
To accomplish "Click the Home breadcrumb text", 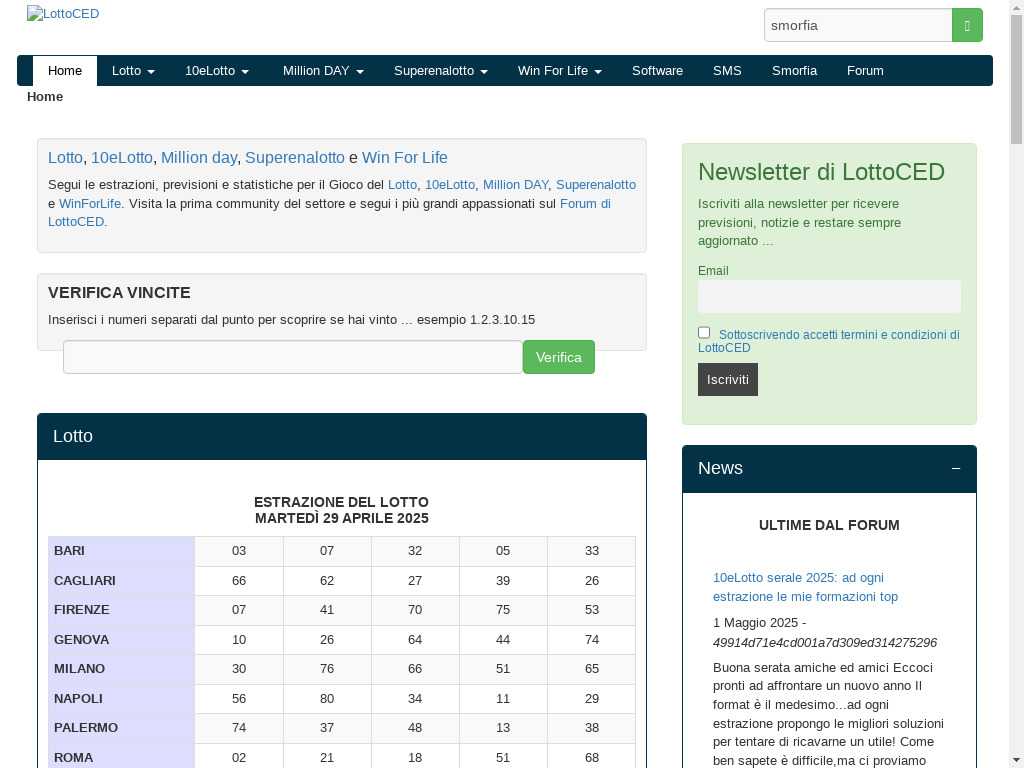I will [45, 97].
